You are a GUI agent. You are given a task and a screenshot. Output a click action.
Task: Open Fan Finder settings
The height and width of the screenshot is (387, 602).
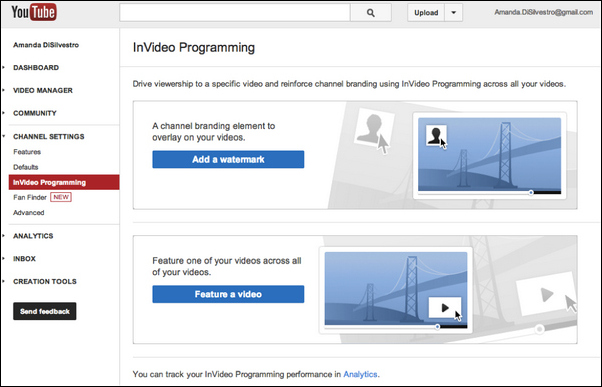tap(30, 197)
